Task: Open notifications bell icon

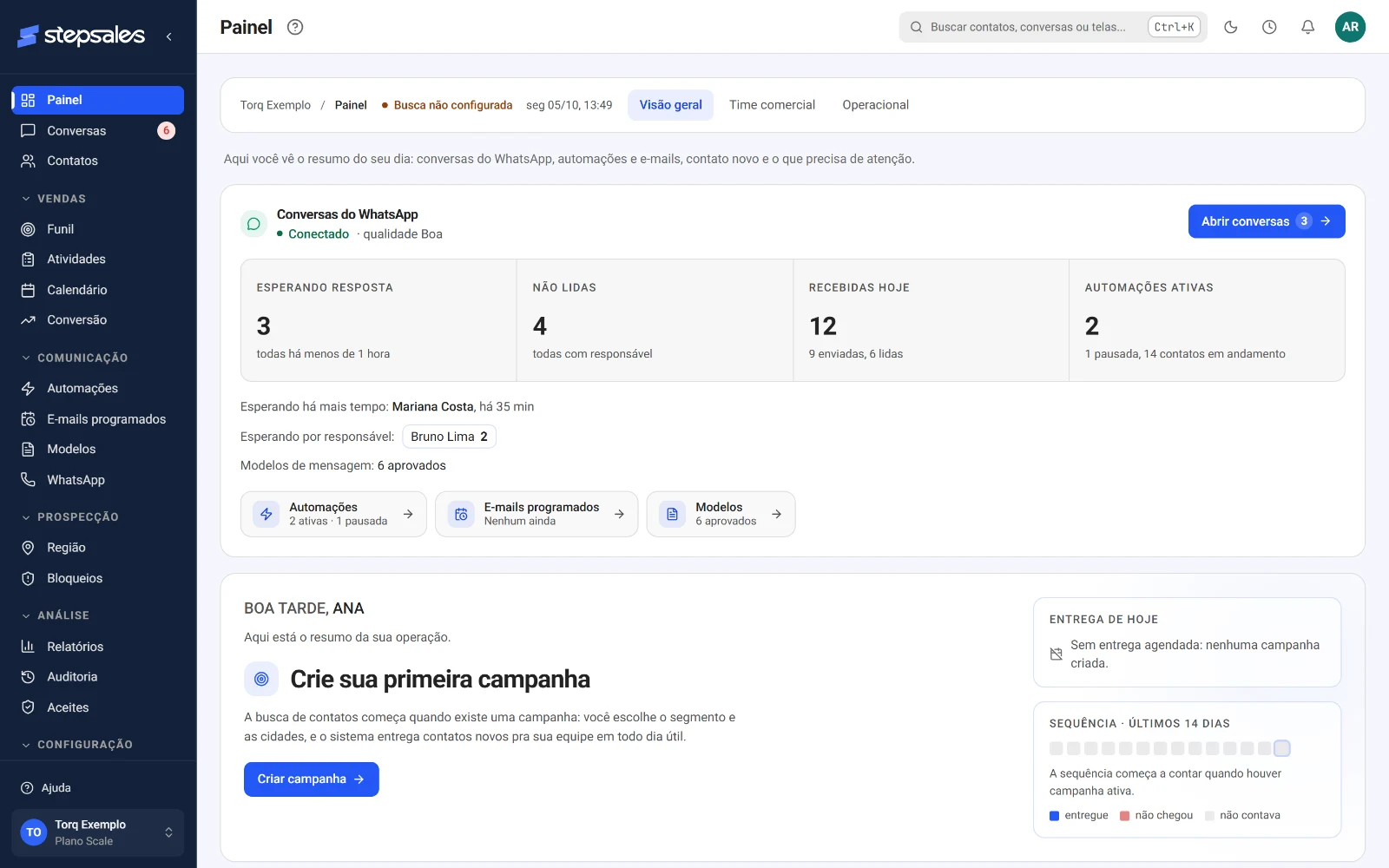Action: (x=1307, y=27)
